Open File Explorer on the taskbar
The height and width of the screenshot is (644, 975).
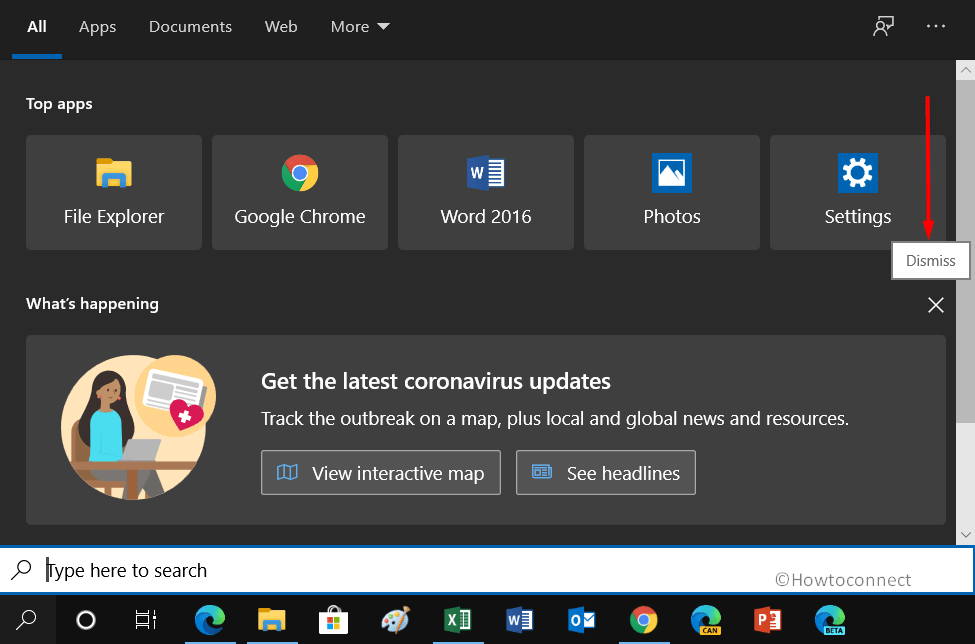point(272,620)
